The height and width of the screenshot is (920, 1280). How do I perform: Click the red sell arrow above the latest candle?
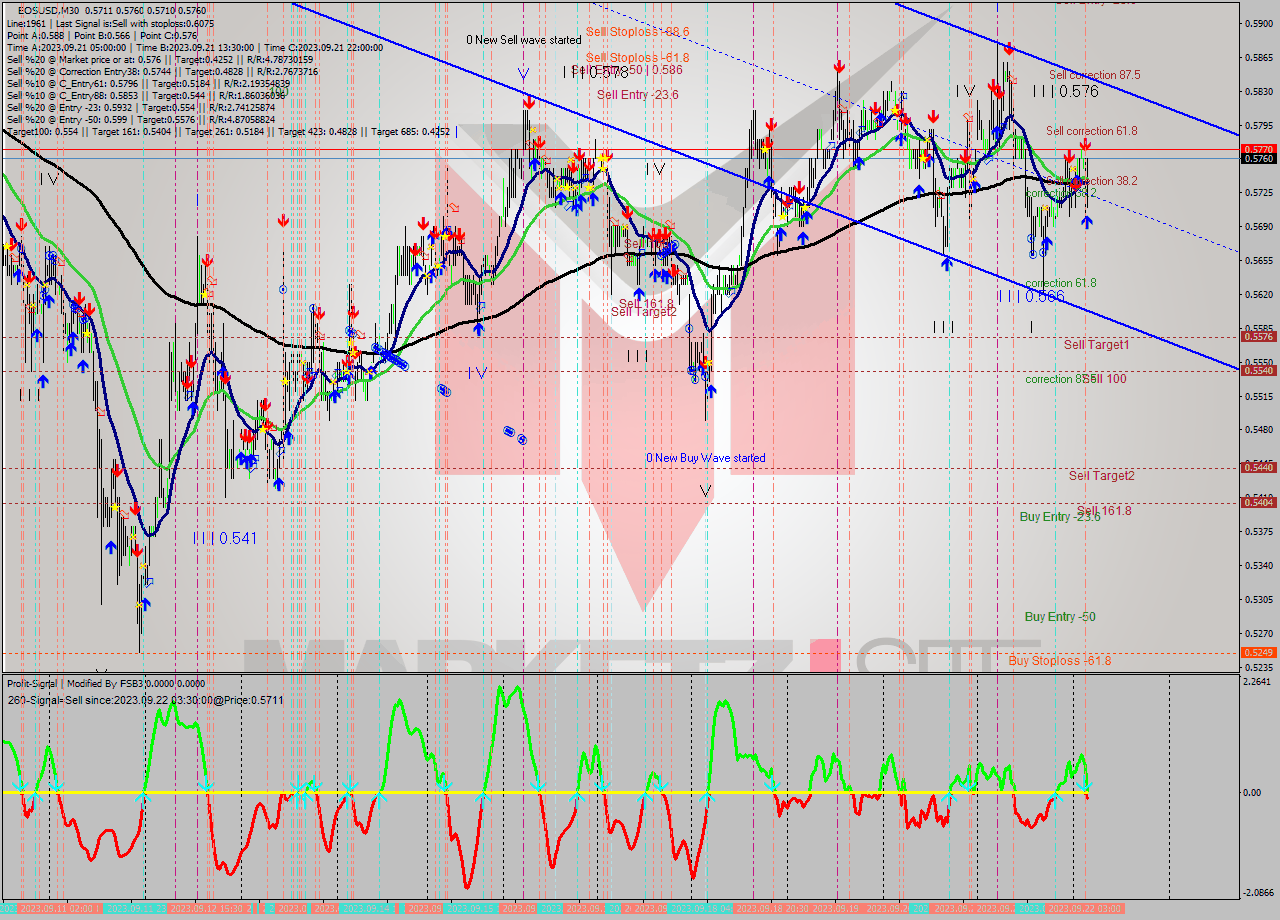click(1085, 146)
